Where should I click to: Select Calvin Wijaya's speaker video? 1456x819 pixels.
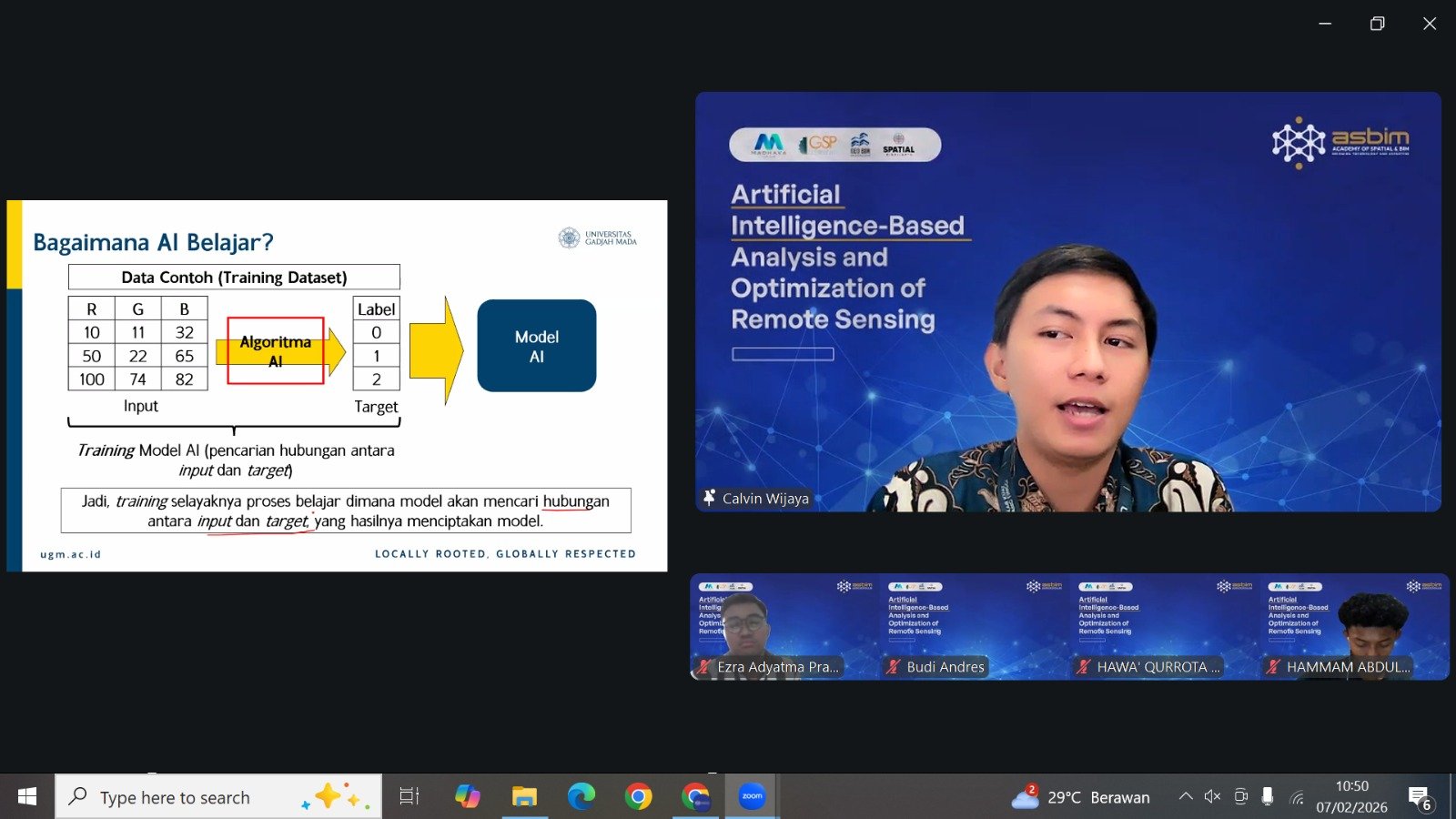click(x=1067, y=301)
